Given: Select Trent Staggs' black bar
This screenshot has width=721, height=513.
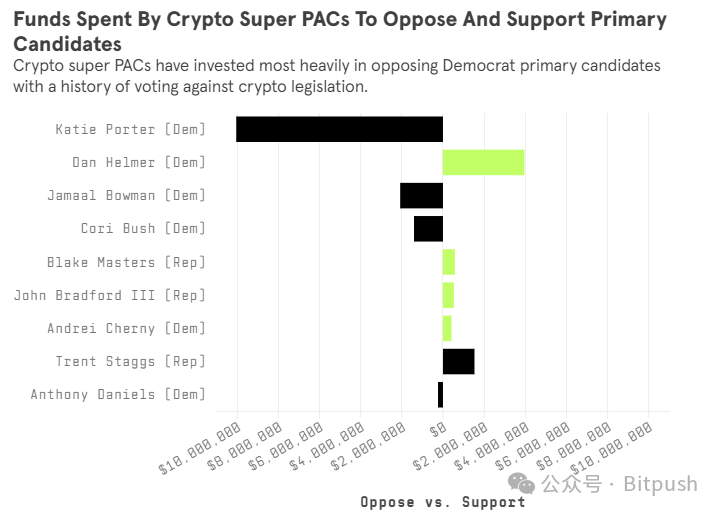Looking at the screenshot, I should [458, 361].
